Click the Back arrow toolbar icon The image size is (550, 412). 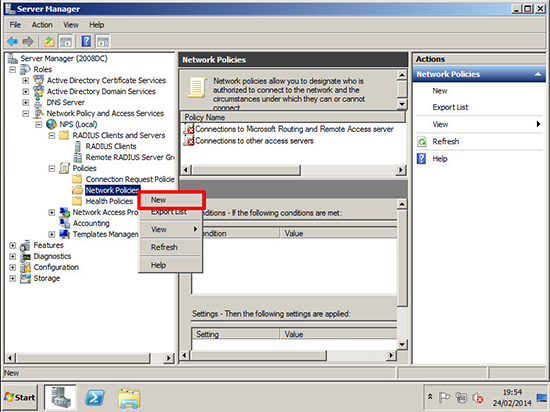point(13,41)
